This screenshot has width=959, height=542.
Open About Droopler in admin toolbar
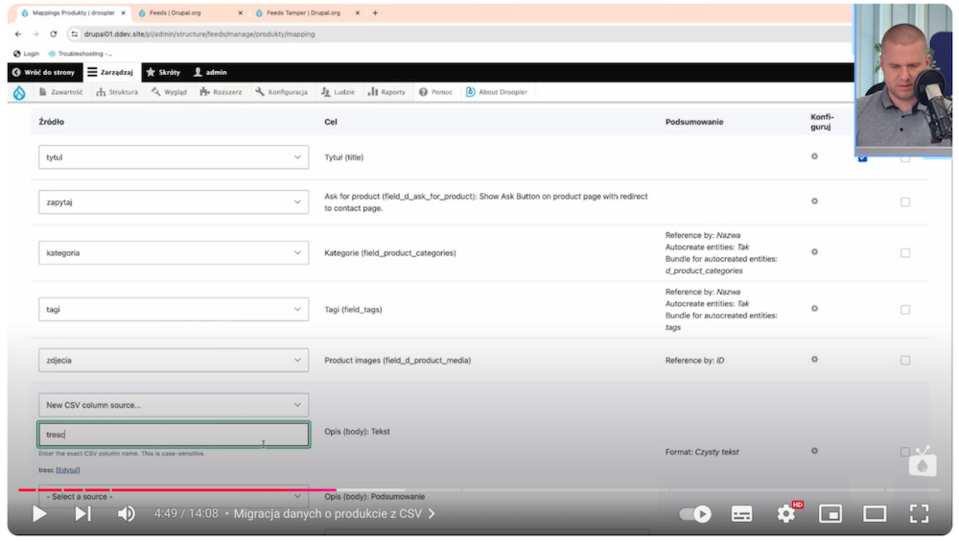[497, 92]
